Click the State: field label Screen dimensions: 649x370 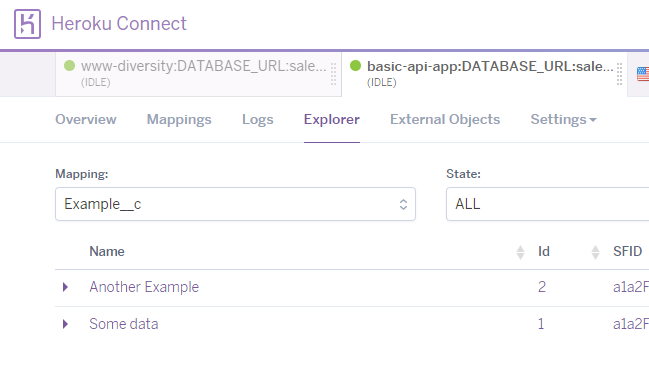coord(463,174)
